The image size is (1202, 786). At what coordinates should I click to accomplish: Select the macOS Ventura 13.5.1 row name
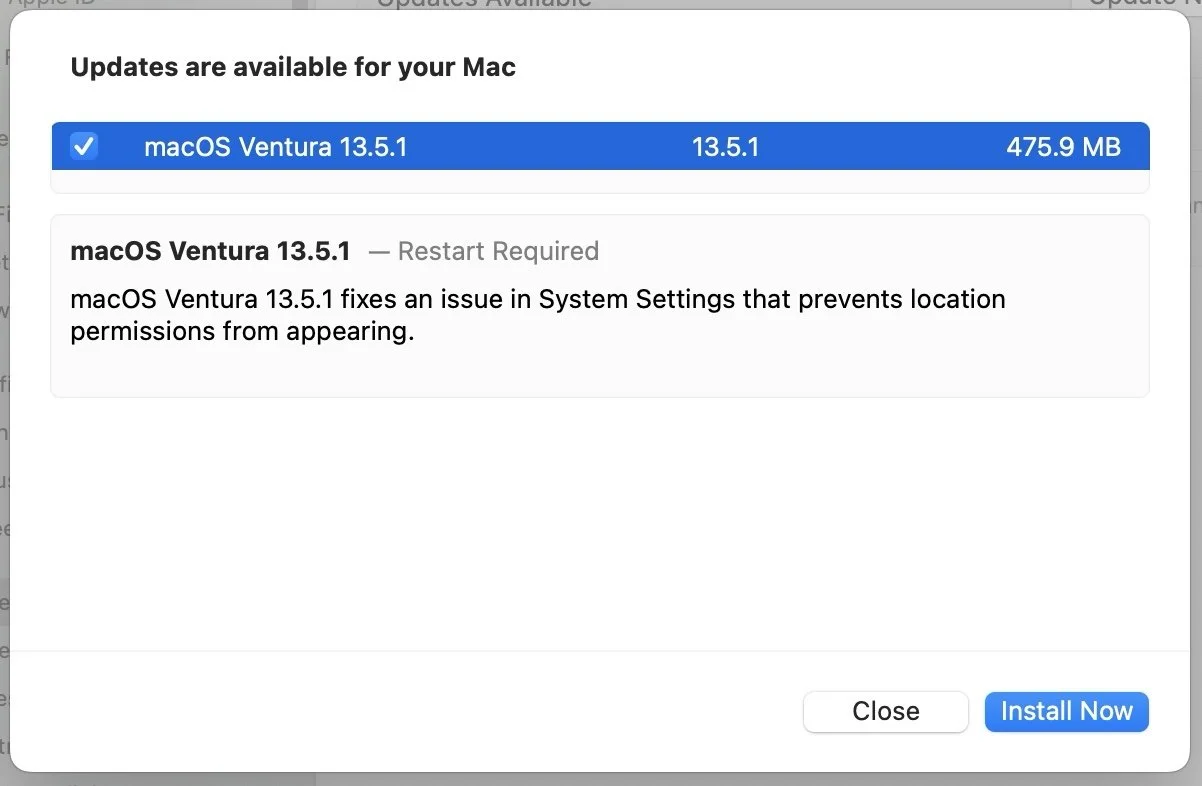[276, 148]
